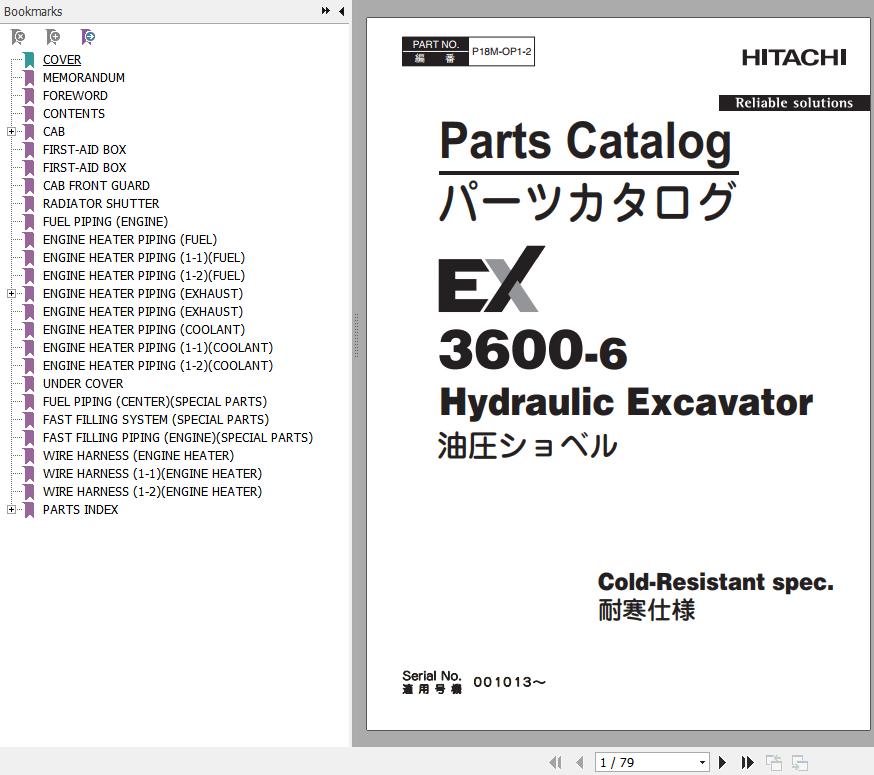The height and width of the screenshot is (775, 874).
Task: Open ENGINE HEATER PIPING (1-2)(COOLANT) bookmark
Action: click(158, 366)
